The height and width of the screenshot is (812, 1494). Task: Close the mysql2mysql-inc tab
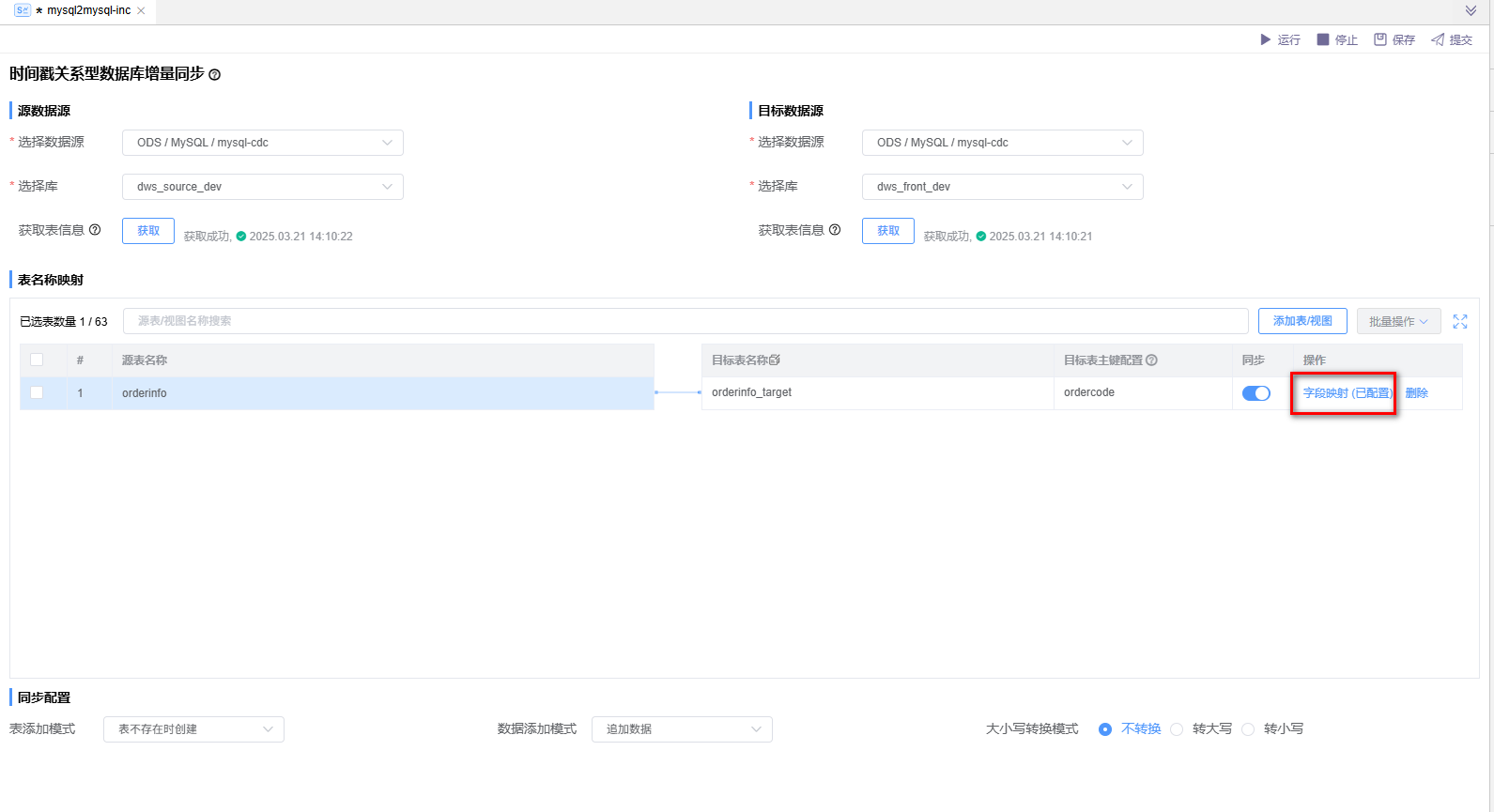(141, 11)
